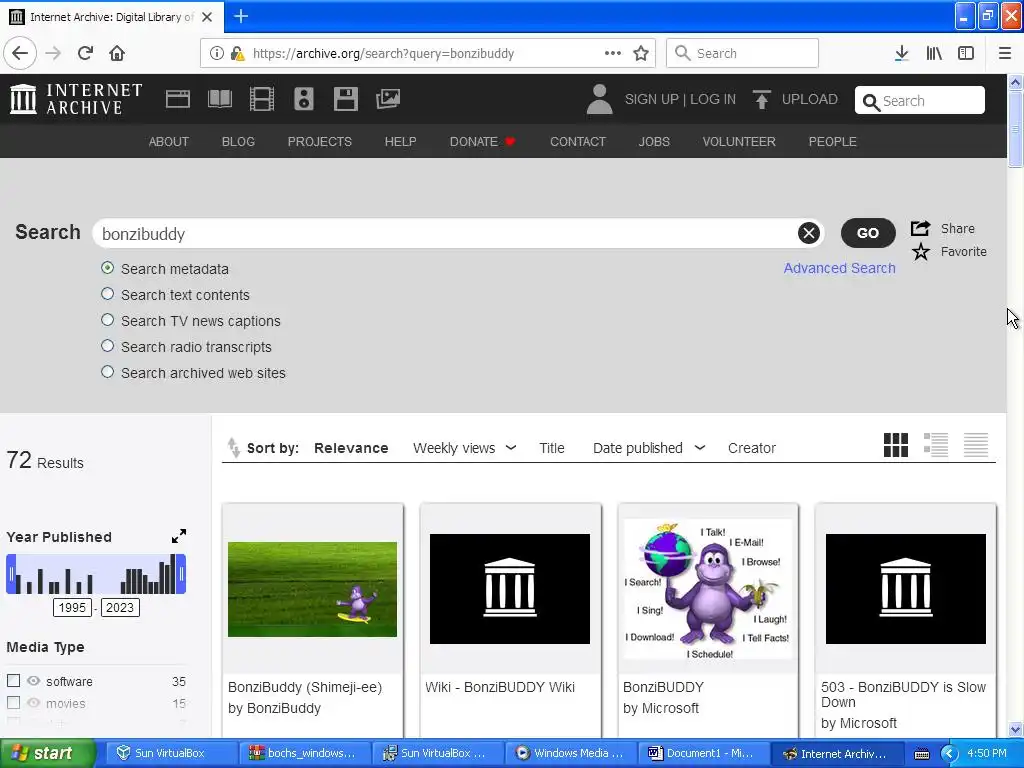Viewport: 1024px width, 768px height.
Task: Check the software media type checkbox
Action: point(13,680)
